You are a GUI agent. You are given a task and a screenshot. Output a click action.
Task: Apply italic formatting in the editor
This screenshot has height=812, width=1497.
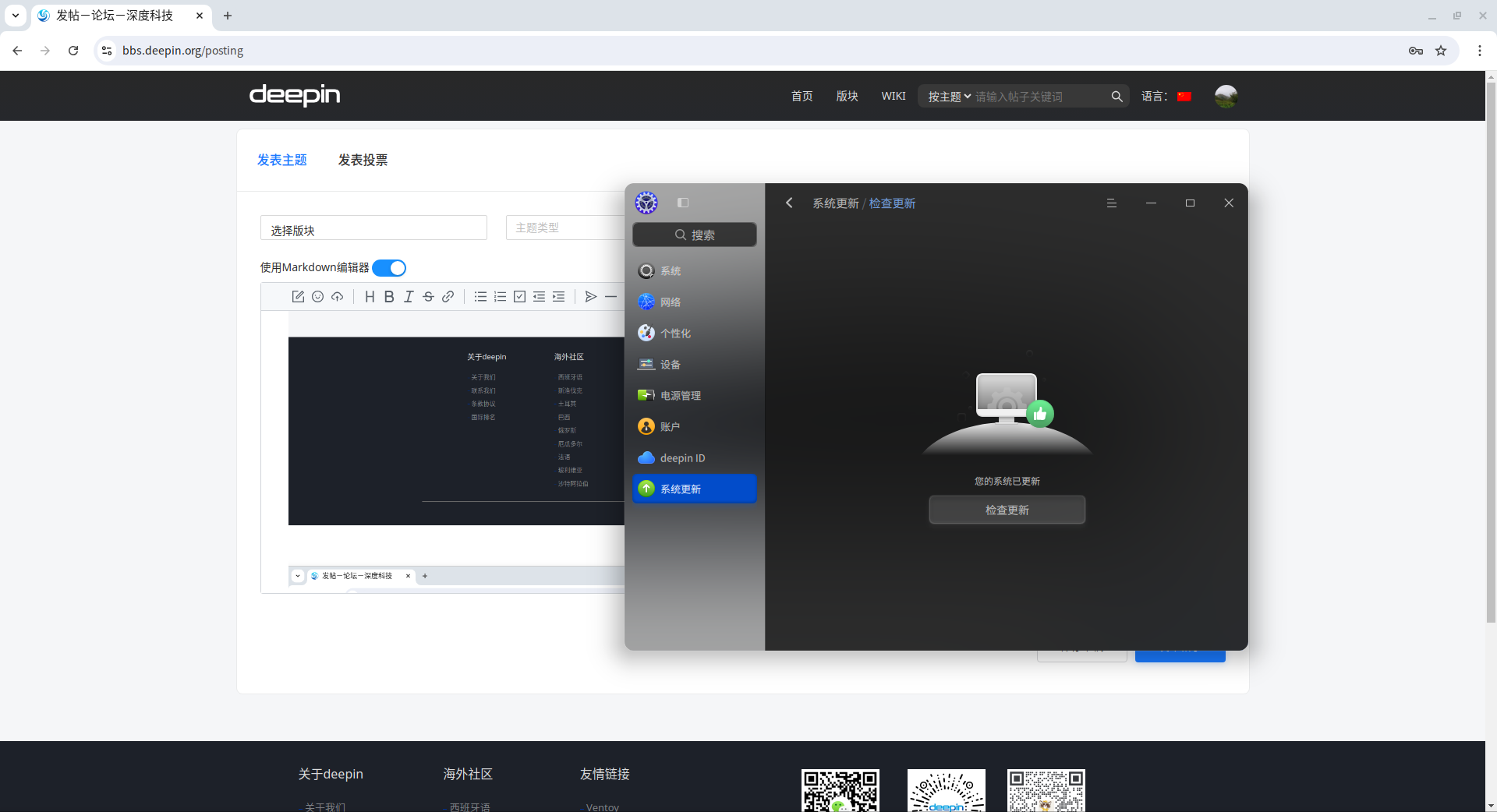pyautogui.click(x=409, y=297)
